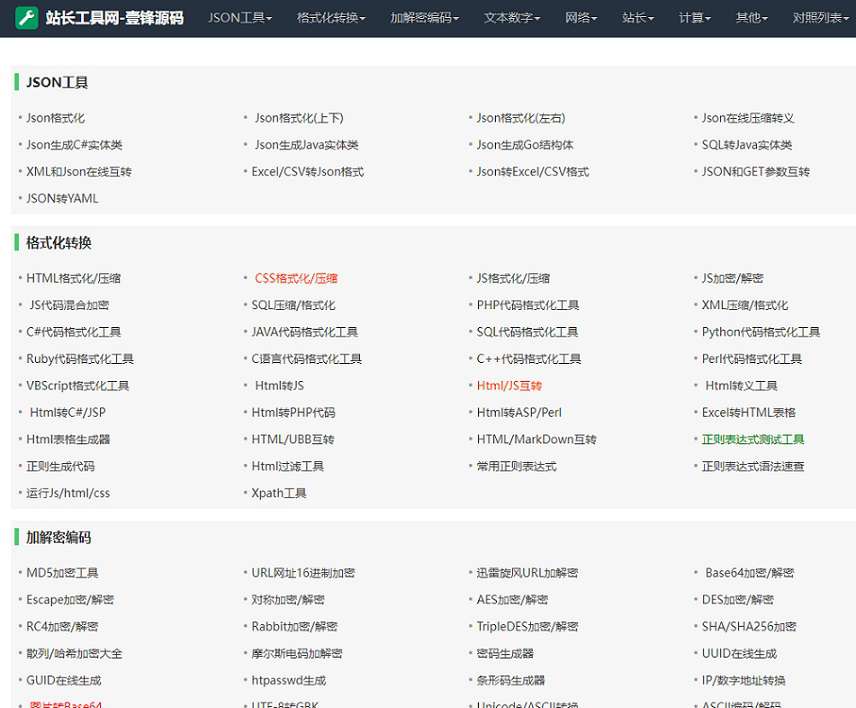Open Json生成Go结构体 tool

pyautogui.click(x=525, y=145)
